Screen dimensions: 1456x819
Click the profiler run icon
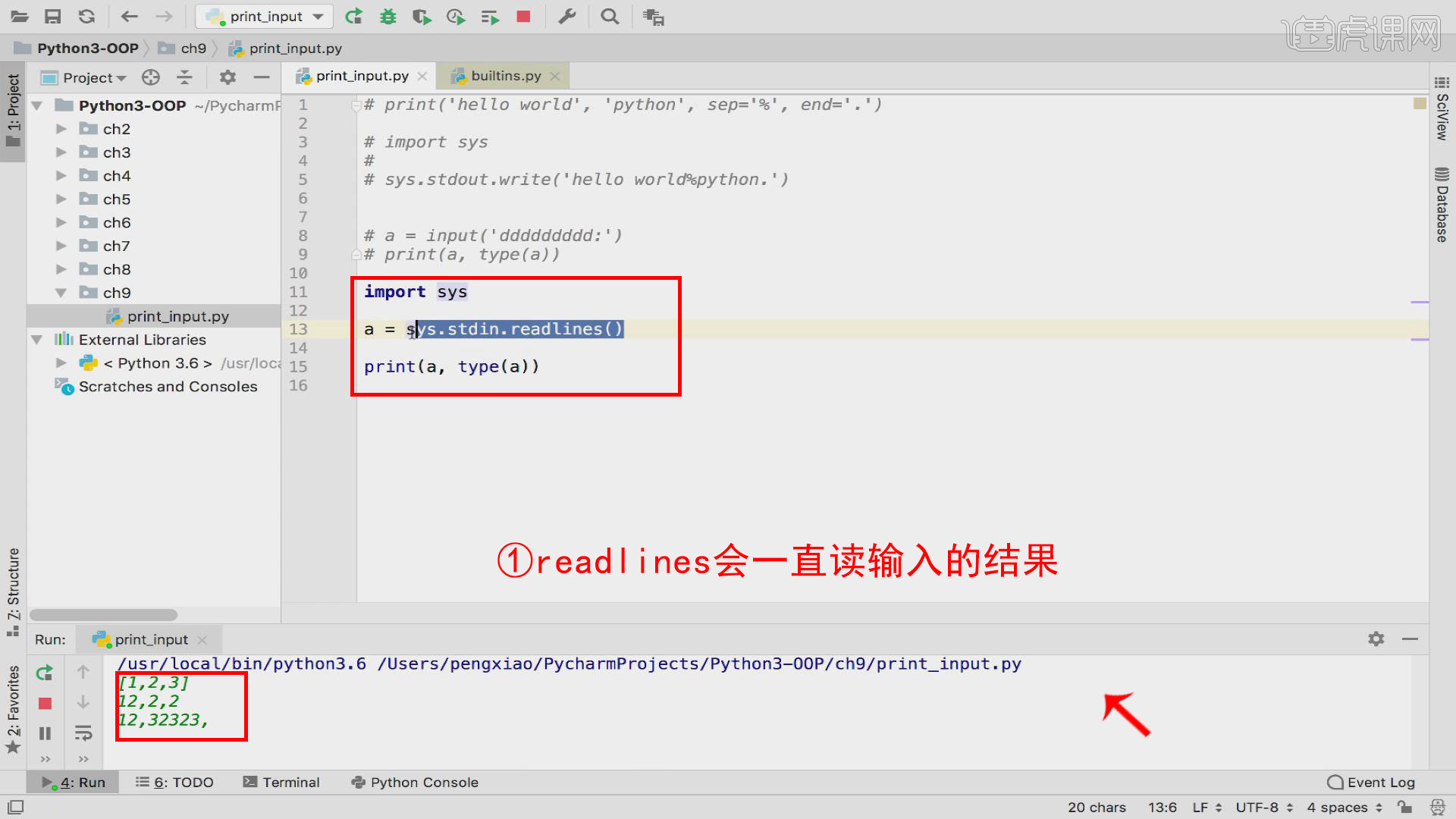point(456,16)
